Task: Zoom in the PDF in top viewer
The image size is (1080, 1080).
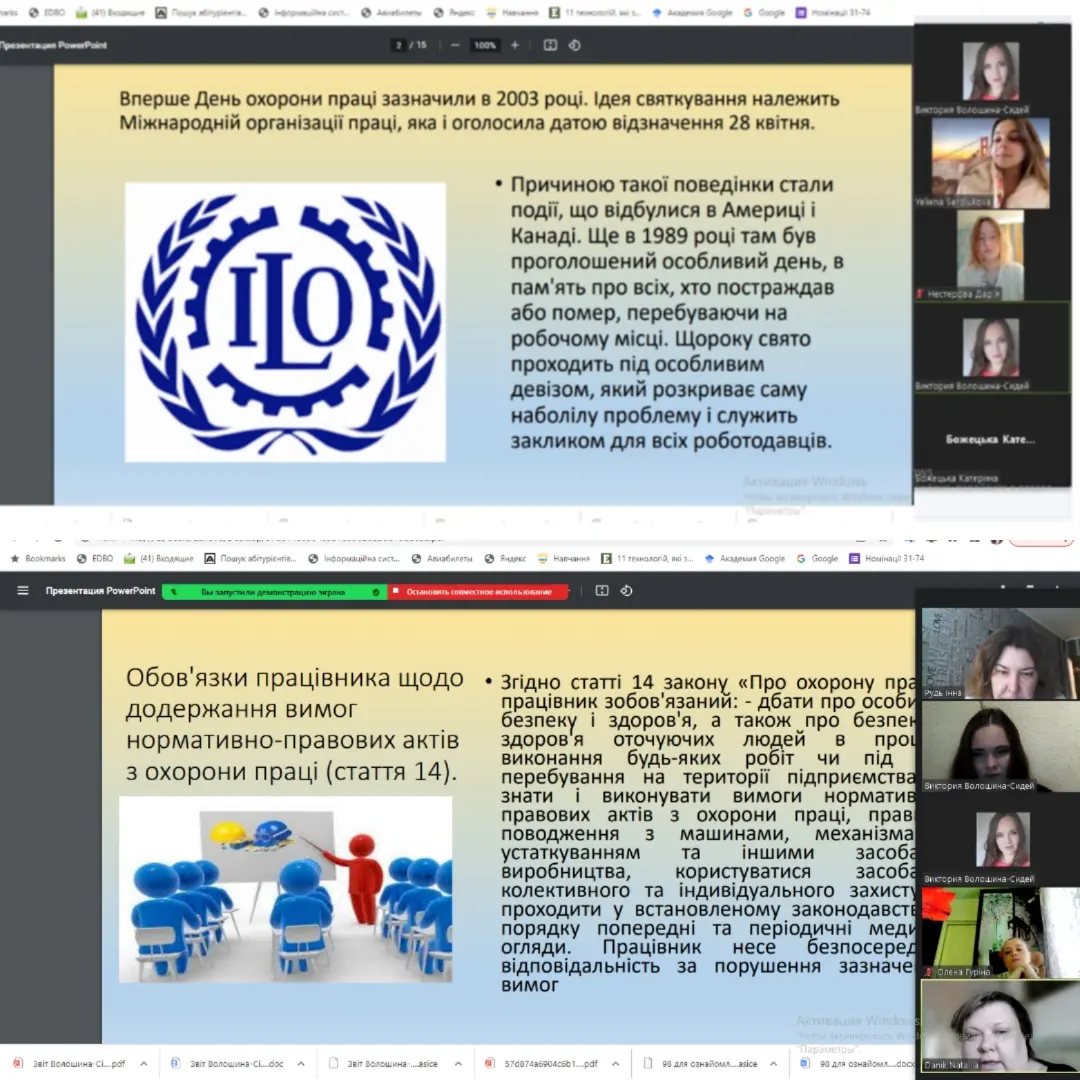Action: tap(515, 45)
